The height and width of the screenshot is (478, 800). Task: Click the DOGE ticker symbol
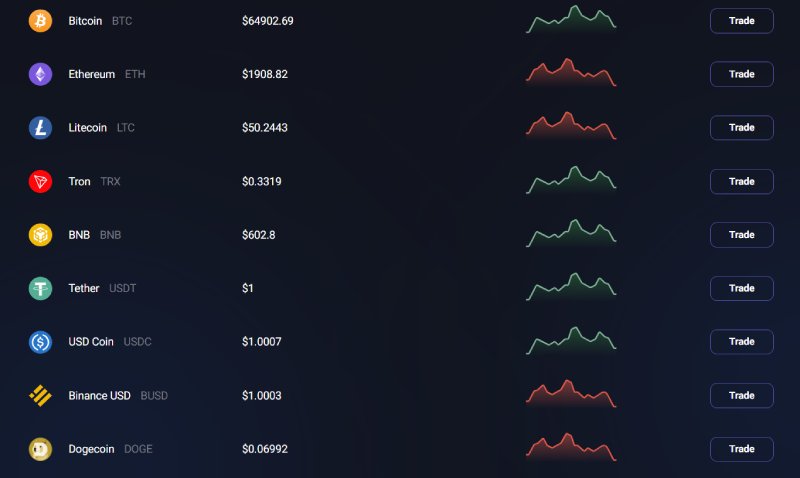click(138, 449)
